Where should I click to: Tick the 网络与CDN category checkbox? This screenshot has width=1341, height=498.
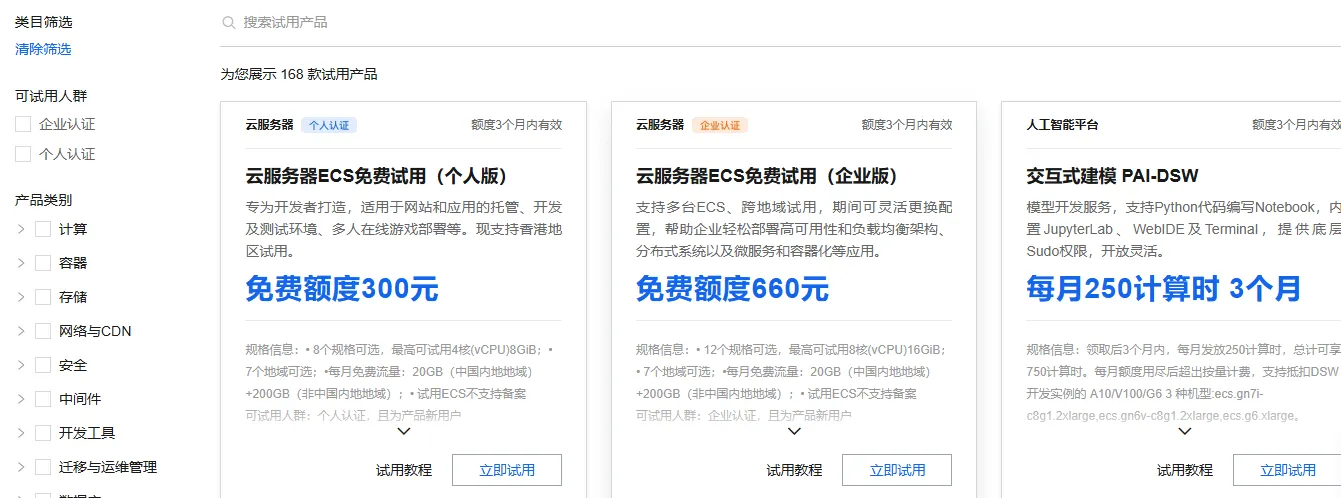(x=43, y=331)
